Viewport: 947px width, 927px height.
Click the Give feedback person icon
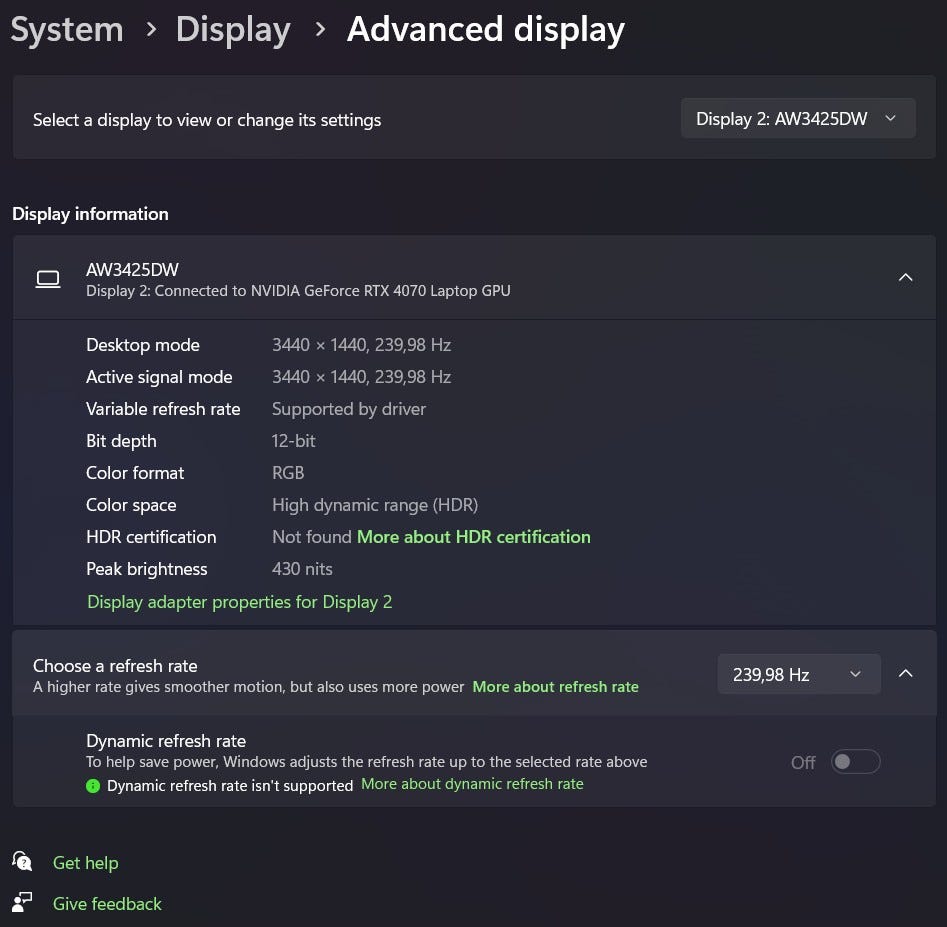click(x=22, y=902)
